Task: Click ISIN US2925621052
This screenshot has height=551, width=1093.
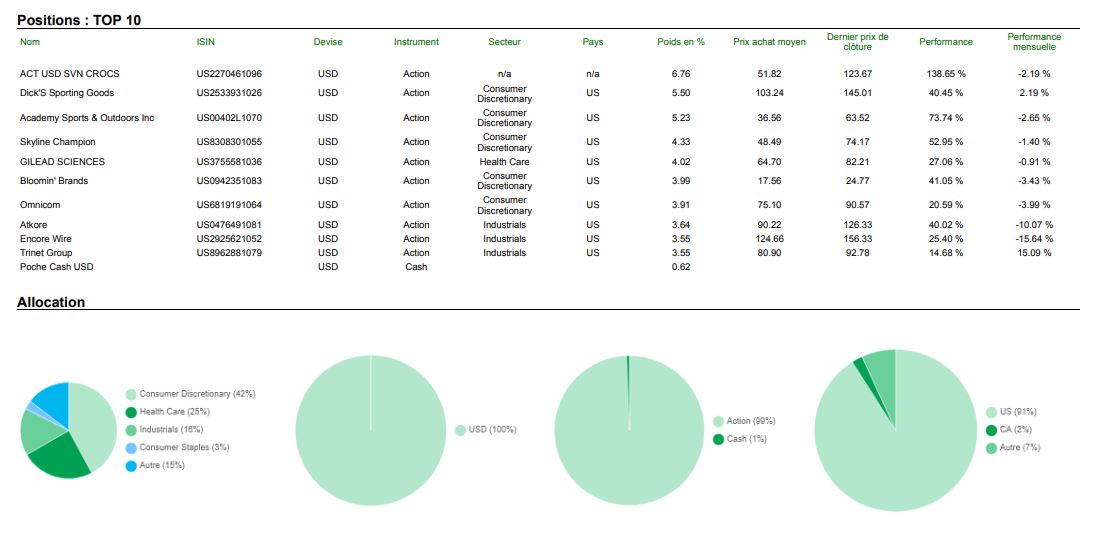Action: (229, 239)
